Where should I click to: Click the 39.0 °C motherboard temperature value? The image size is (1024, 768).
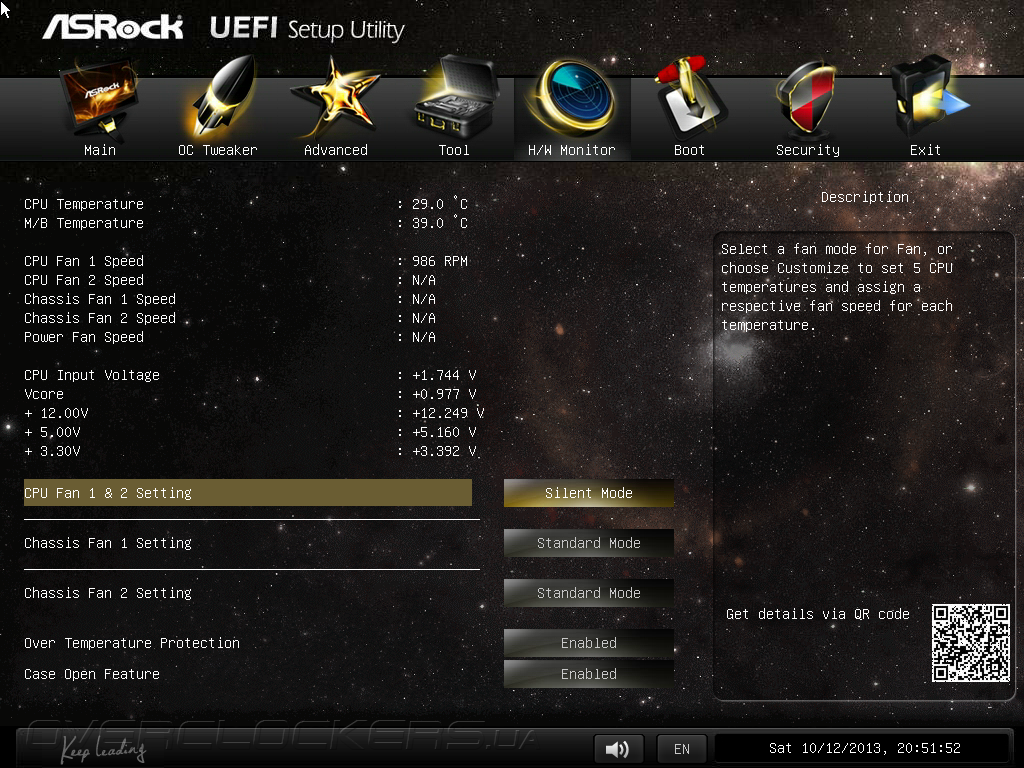point(440,223)
